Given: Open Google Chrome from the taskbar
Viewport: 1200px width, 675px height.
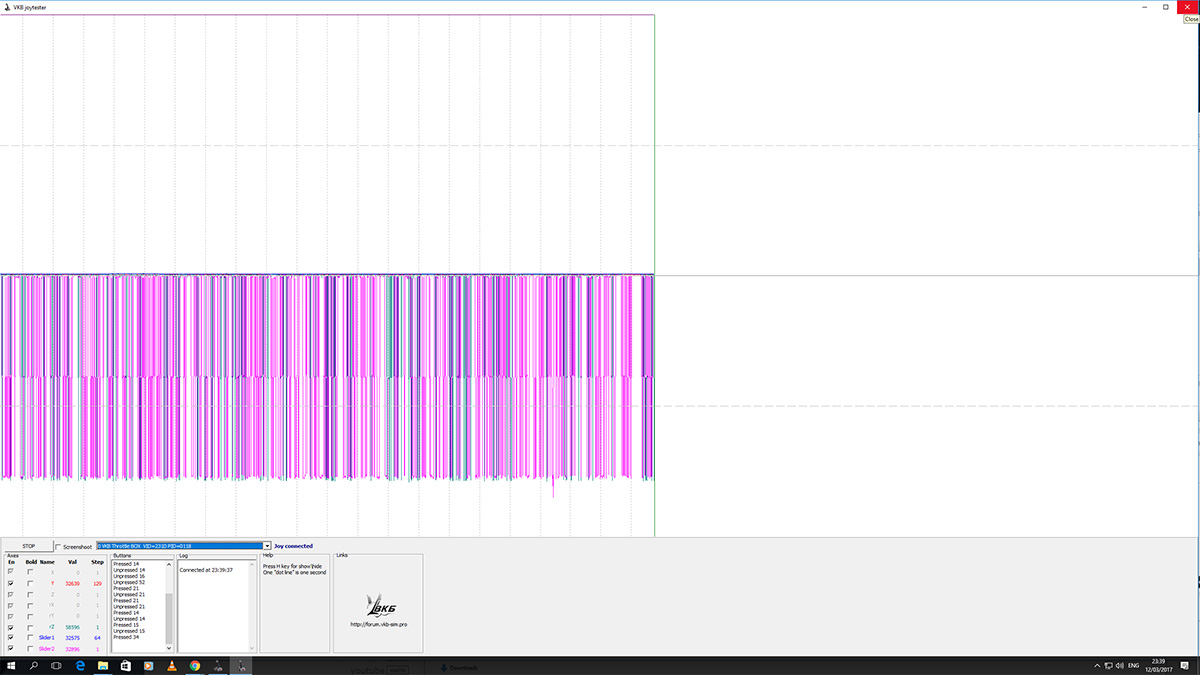Looking at the screenshot, I should [195, 665].
